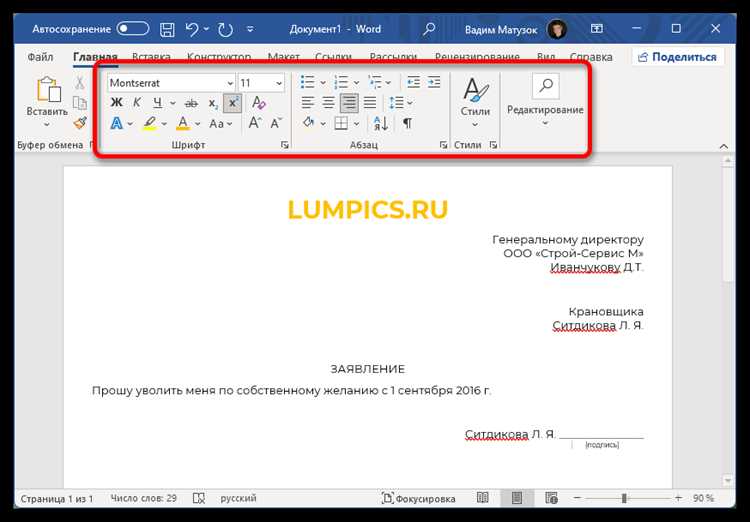Toggle superscript formatting
Image resolution: width=750 pixels, height=522 pixels.
[232, 103]
